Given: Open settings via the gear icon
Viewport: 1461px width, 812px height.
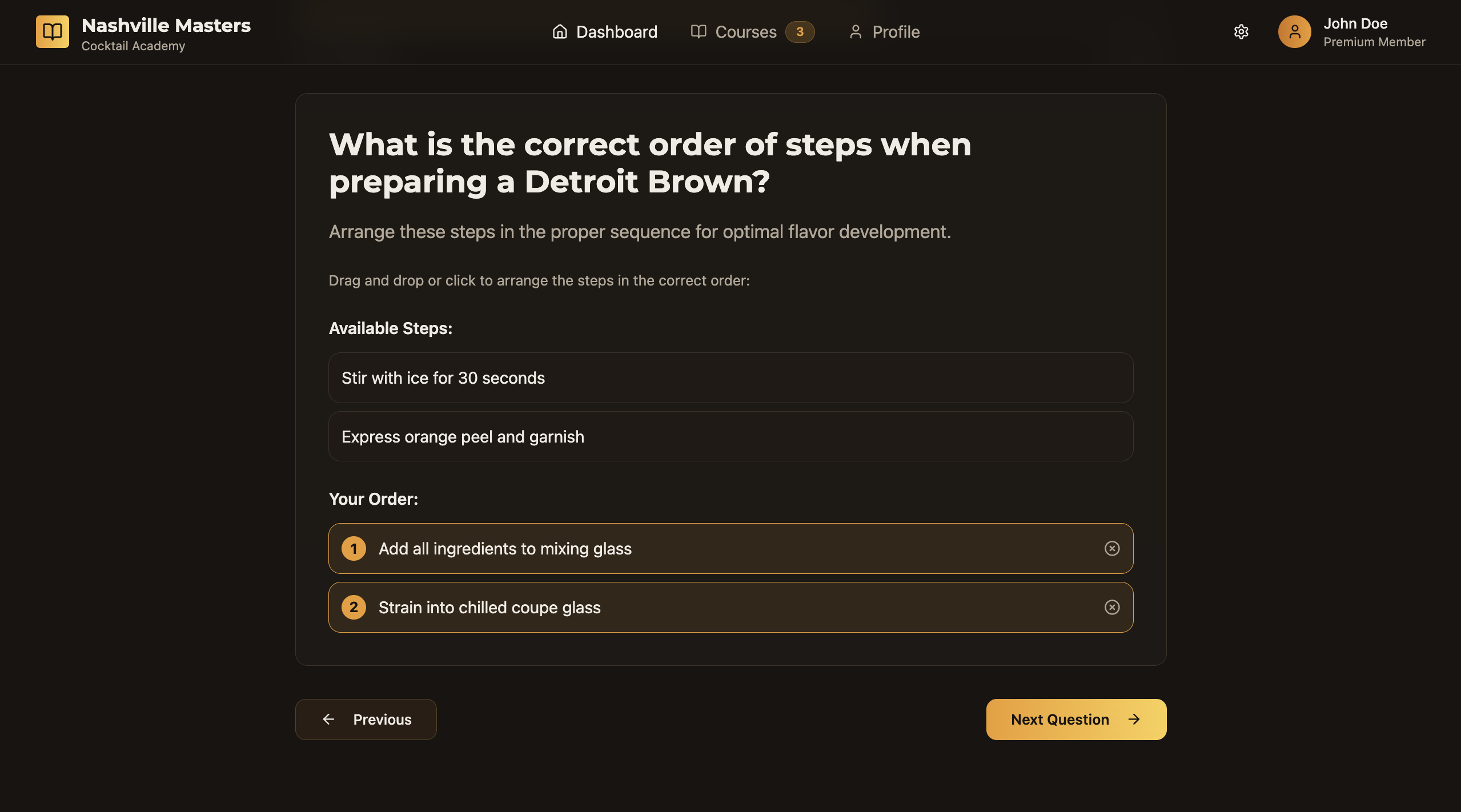Looking at the screenshot, I should 1241,31.
